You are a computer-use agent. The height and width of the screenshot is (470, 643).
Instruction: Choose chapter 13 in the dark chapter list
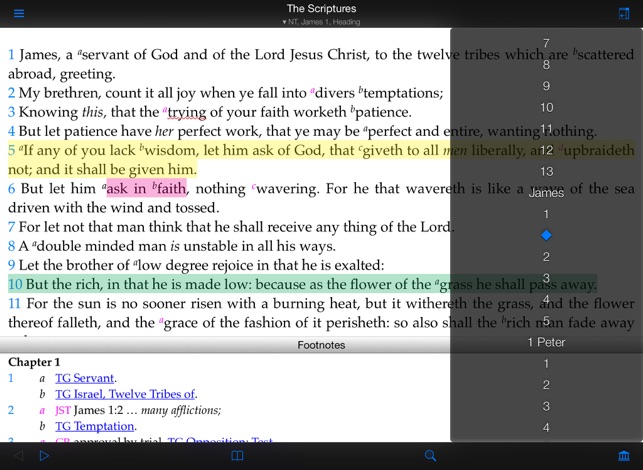click(547, 171)
